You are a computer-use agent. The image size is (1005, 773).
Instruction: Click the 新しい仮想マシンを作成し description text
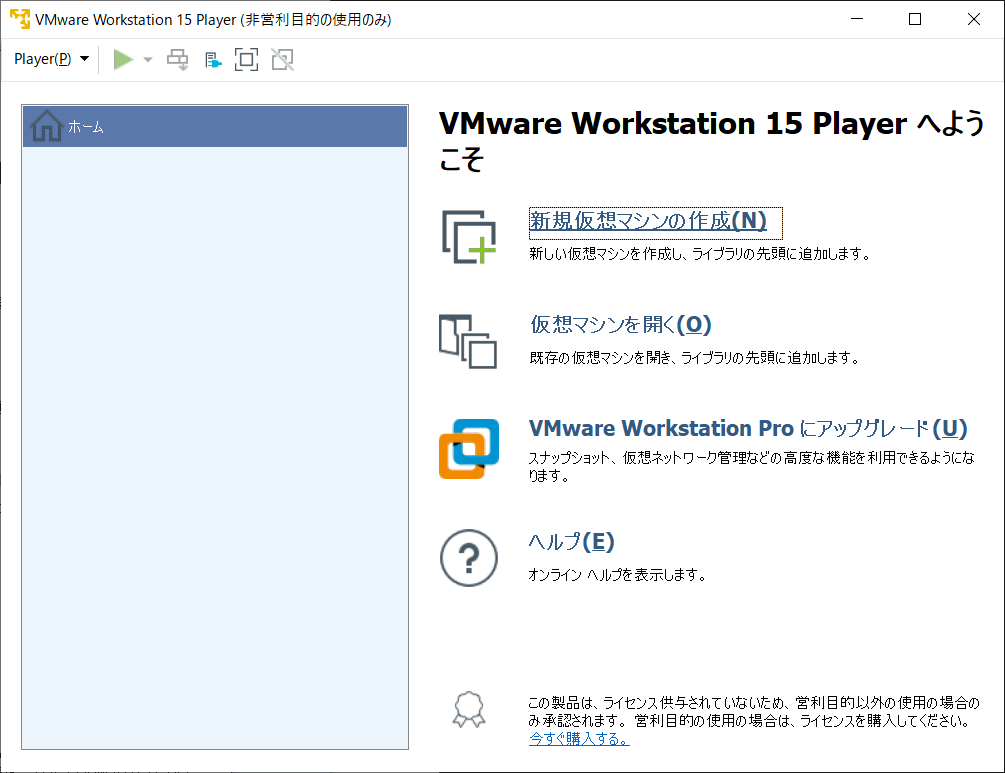pyautogui.click(x=701, y=254)
